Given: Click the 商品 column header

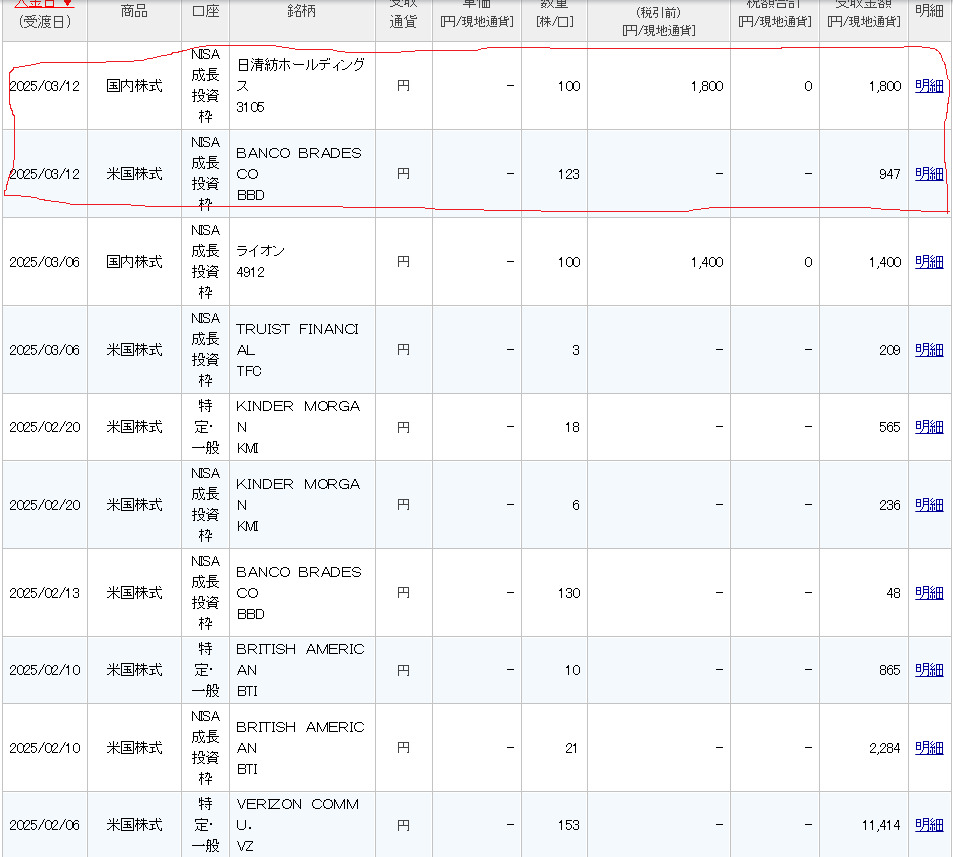Looking at the screenshot, I should 134,11.
